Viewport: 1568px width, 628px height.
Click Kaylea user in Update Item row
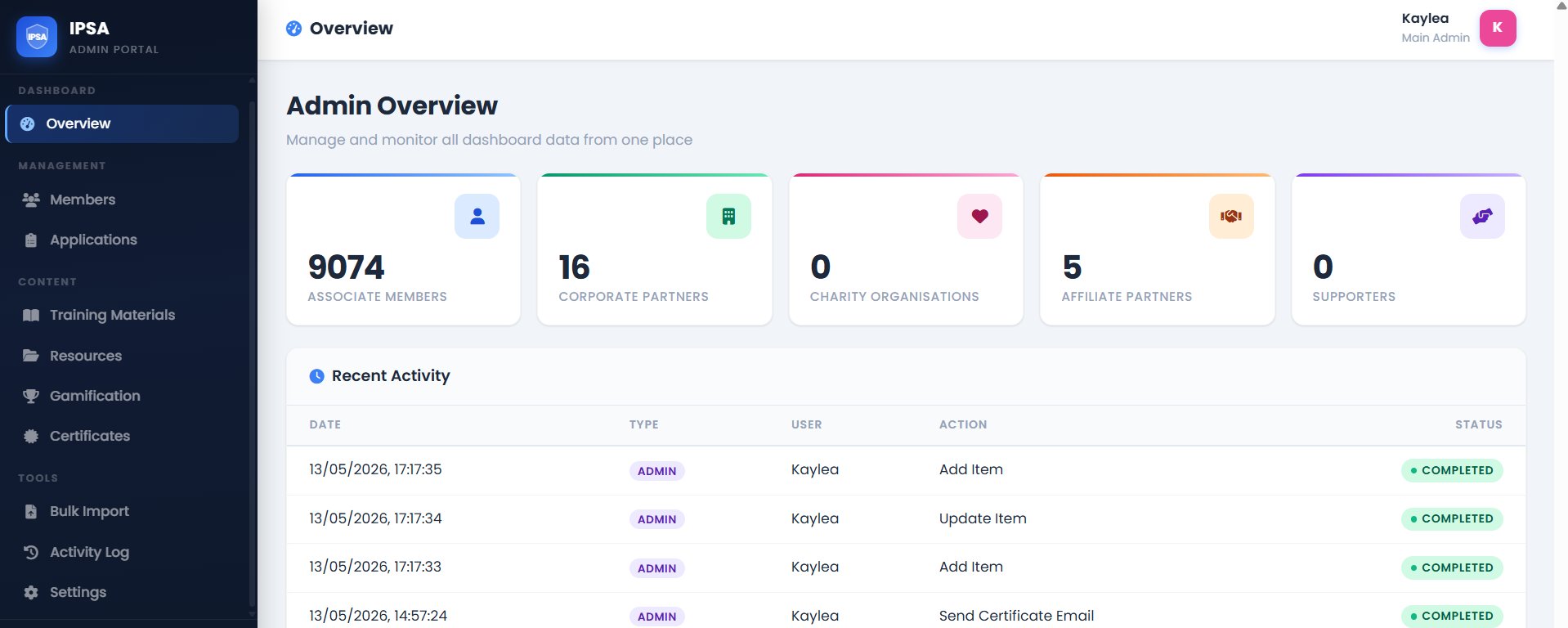coord(815,518)
